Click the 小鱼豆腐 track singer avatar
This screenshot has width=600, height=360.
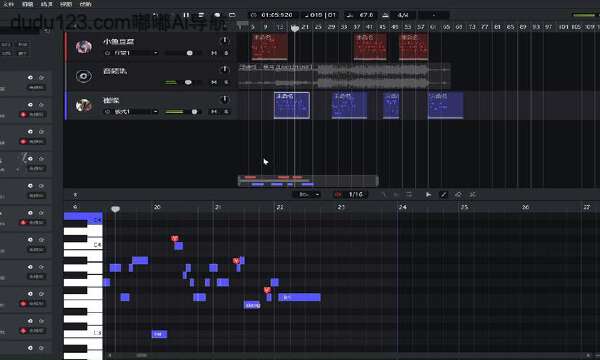(x=83, y=47)
